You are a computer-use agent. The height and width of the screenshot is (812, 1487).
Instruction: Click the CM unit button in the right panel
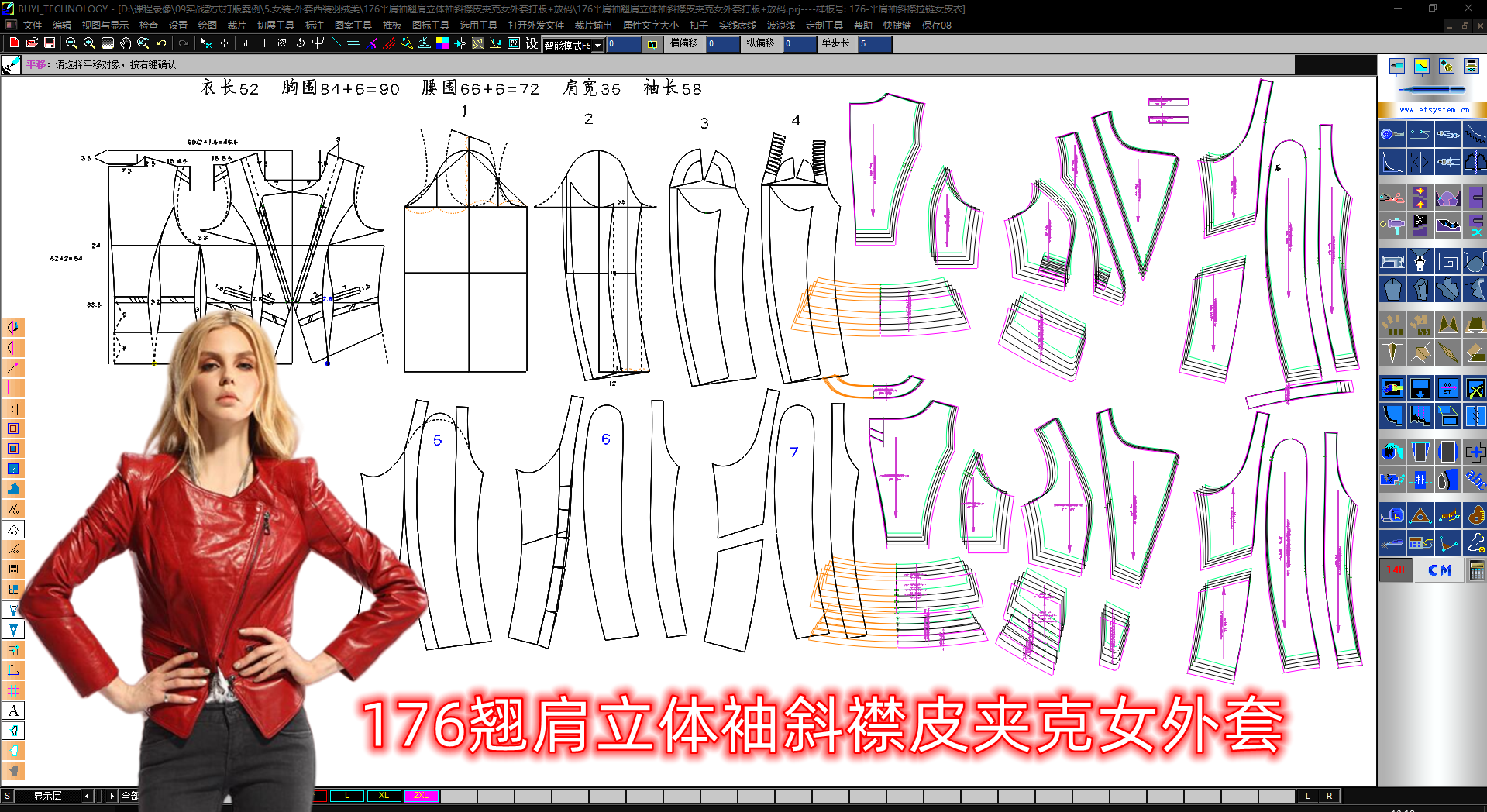pos(1440,569)
